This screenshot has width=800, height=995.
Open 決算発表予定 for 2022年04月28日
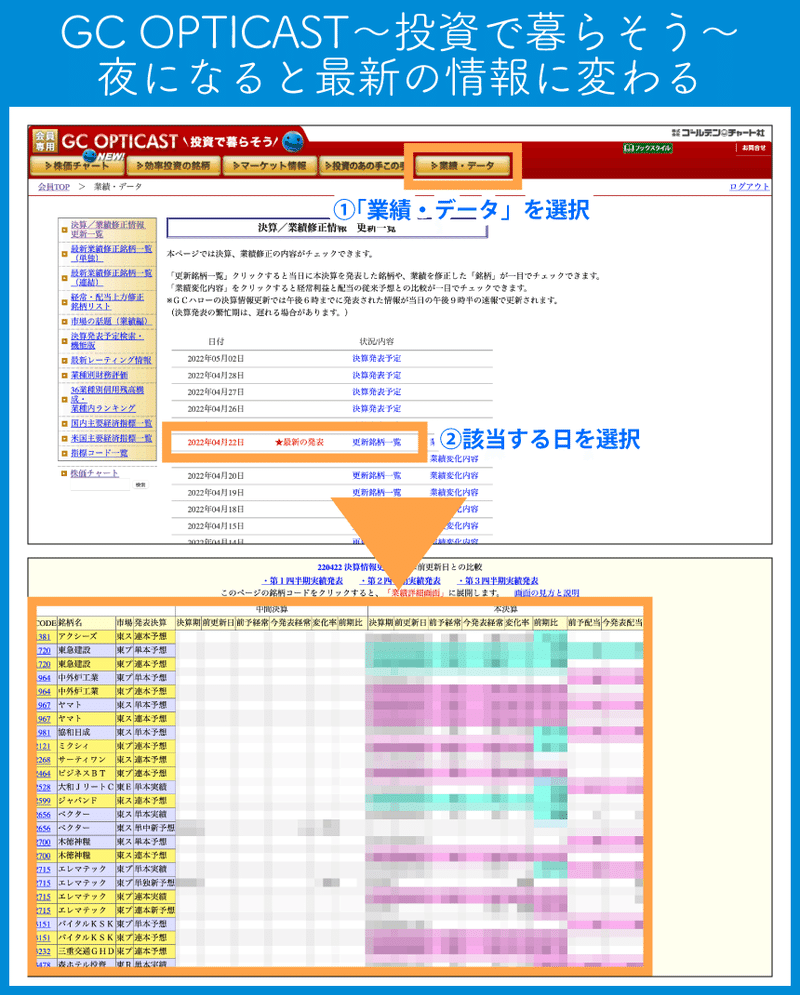tap(377, 375)
